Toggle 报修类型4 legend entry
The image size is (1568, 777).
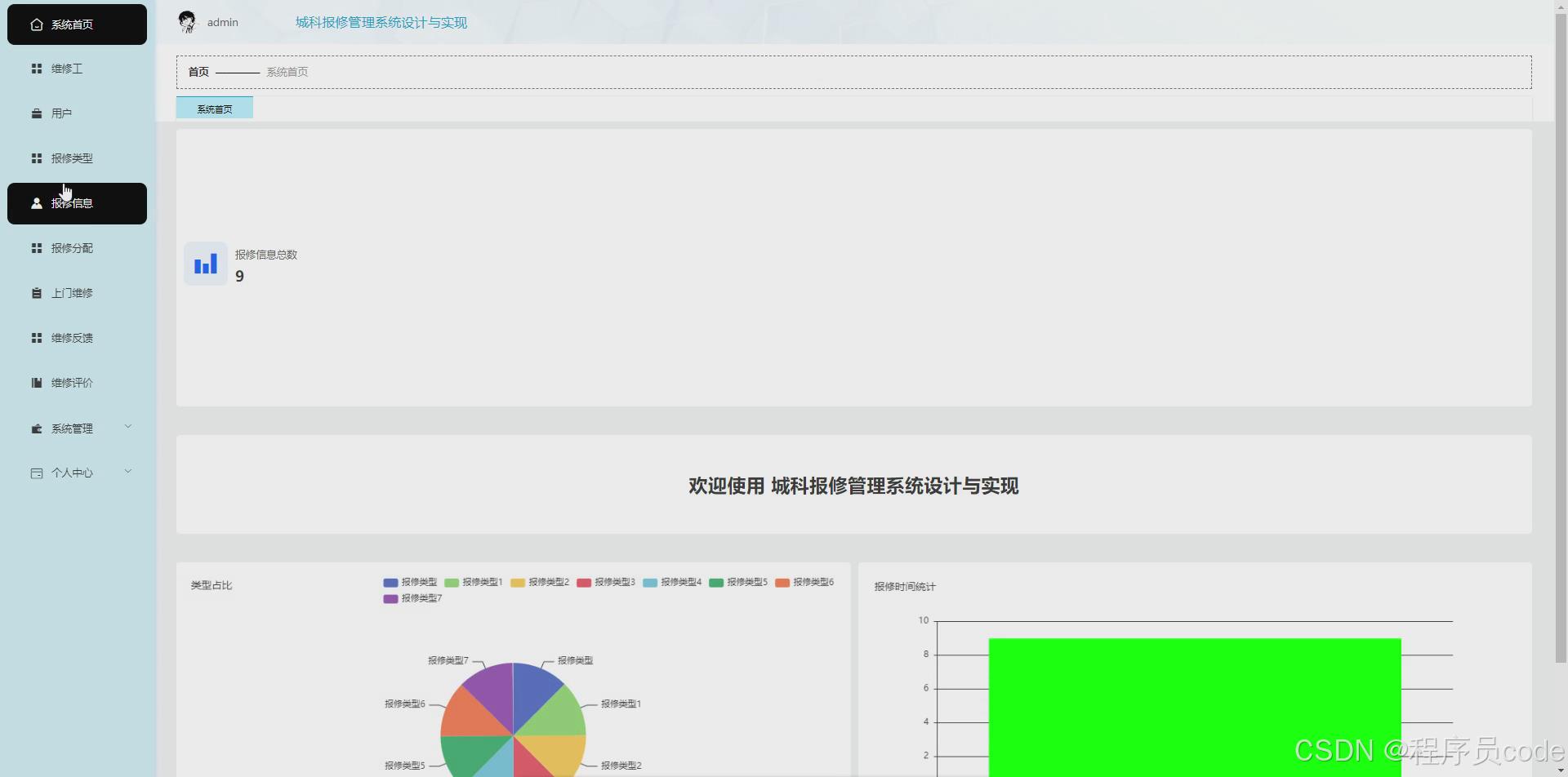tap(672, 582)
